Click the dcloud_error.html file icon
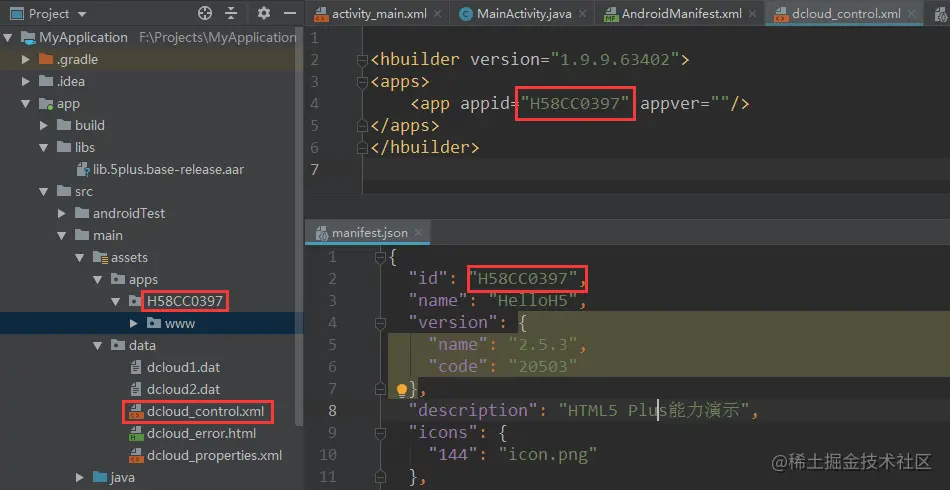Image resolution: width=950 pixels, height=490 pixels. click(136, 434)
